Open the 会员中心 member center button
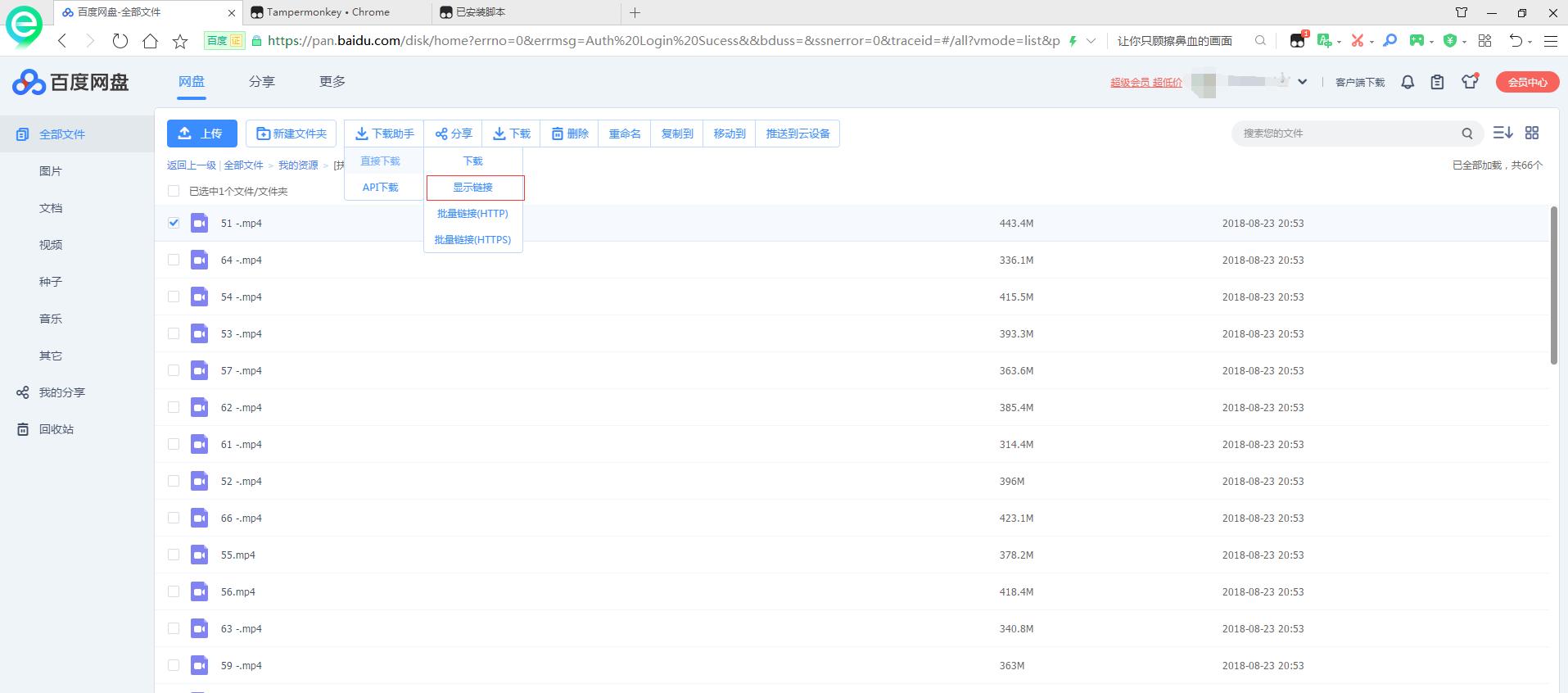1568x693 pixels. coord(1527,82)
